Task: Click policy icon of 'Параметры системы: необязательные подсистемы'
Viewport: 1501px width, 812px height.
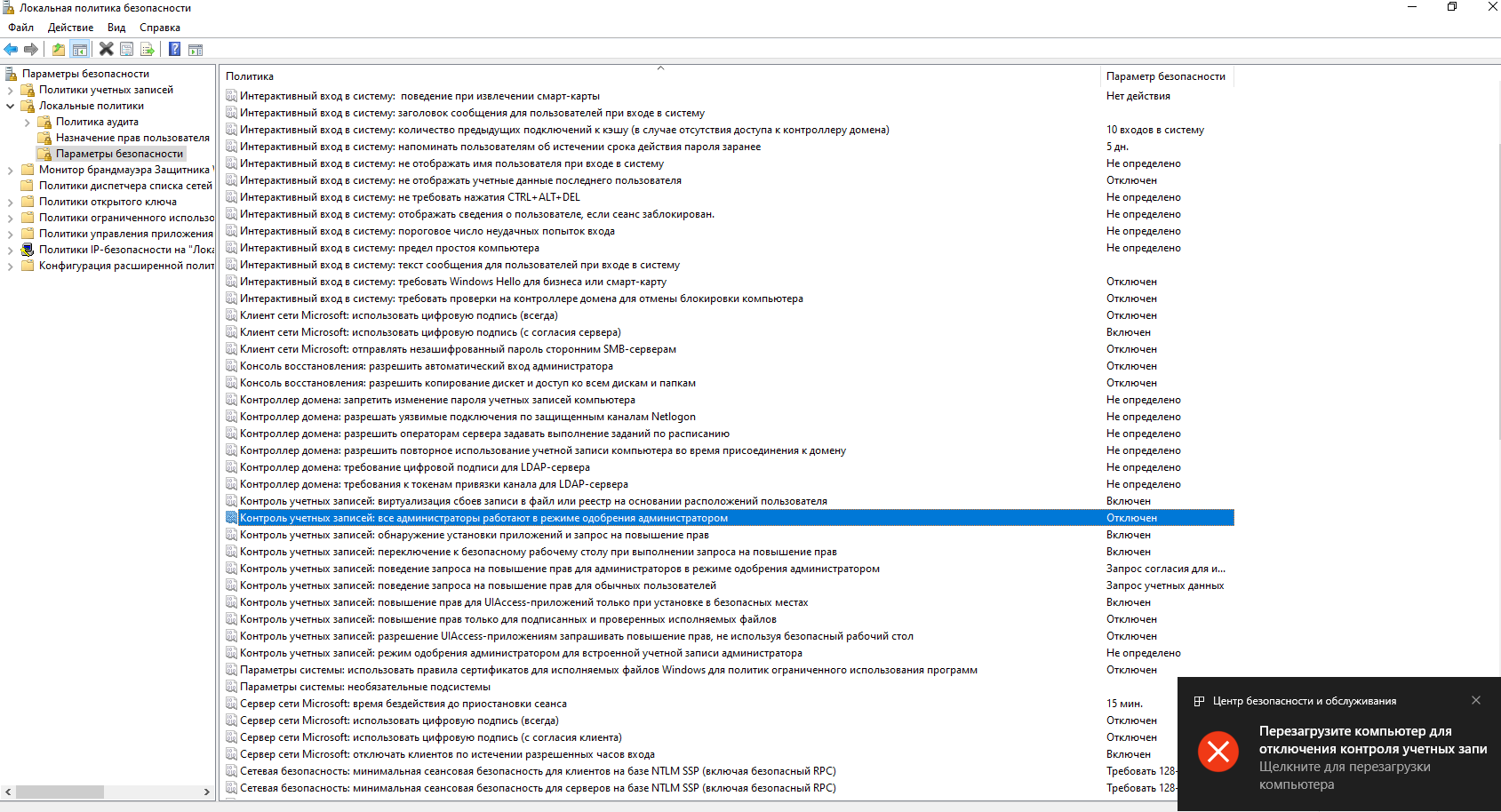Action: (x=231, y=687)
